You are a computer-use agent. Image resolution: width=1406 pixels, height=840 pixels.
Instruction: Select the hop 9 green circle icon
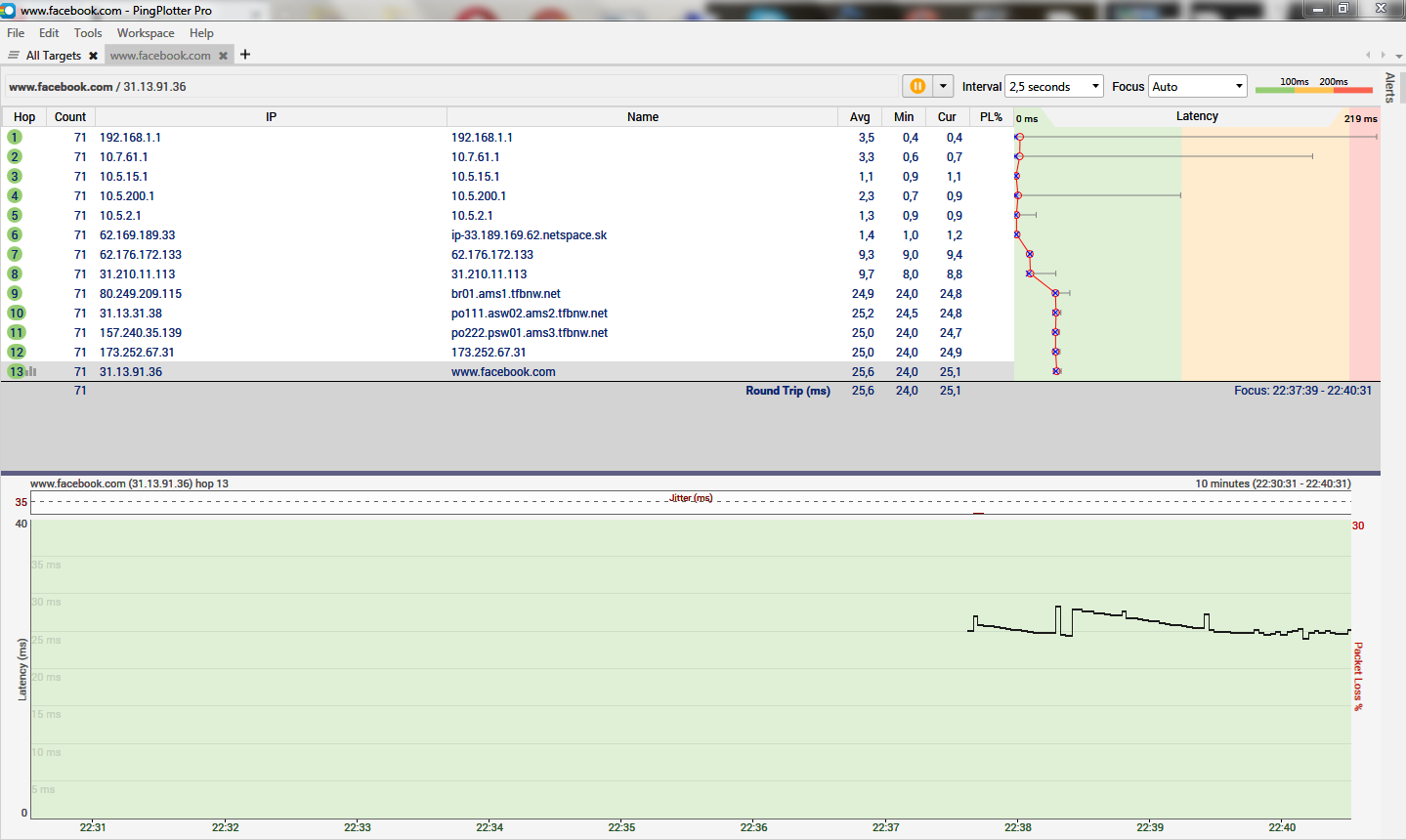pyautogui.click(x=15, y=293)
